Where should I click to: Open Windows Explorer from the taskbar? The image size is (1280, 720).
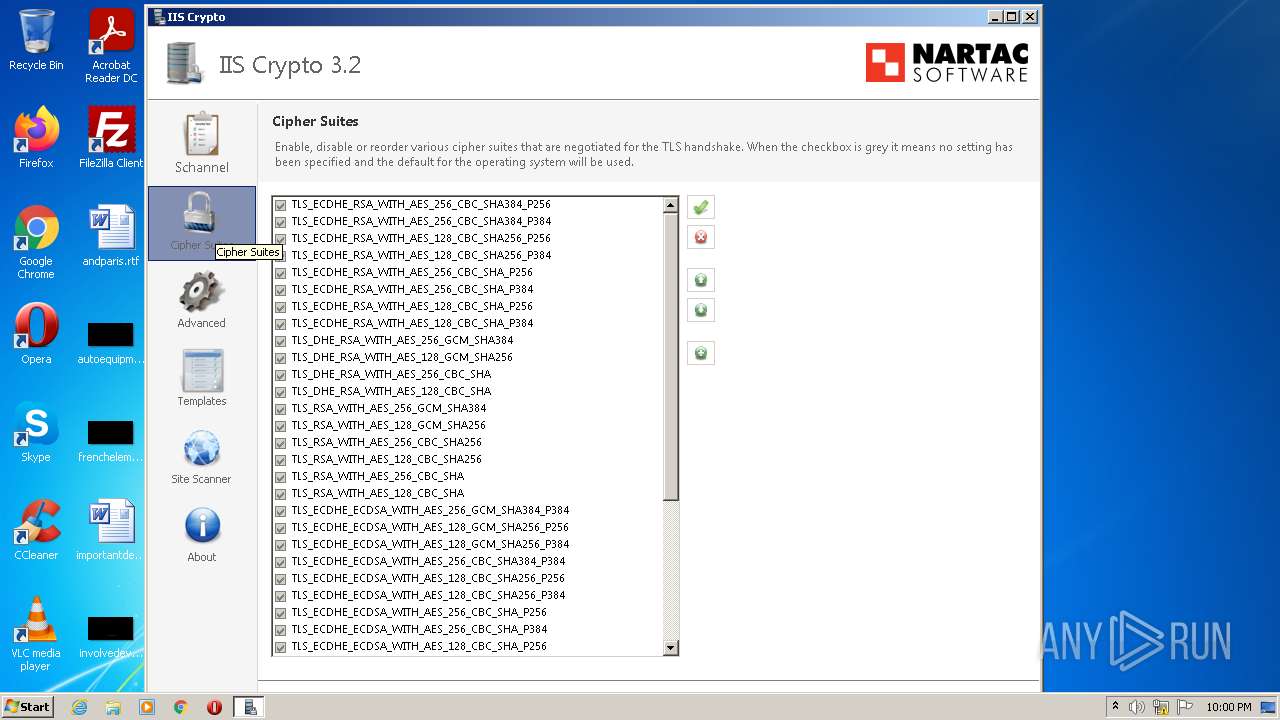pyautogui.click(x=113, y=707)
